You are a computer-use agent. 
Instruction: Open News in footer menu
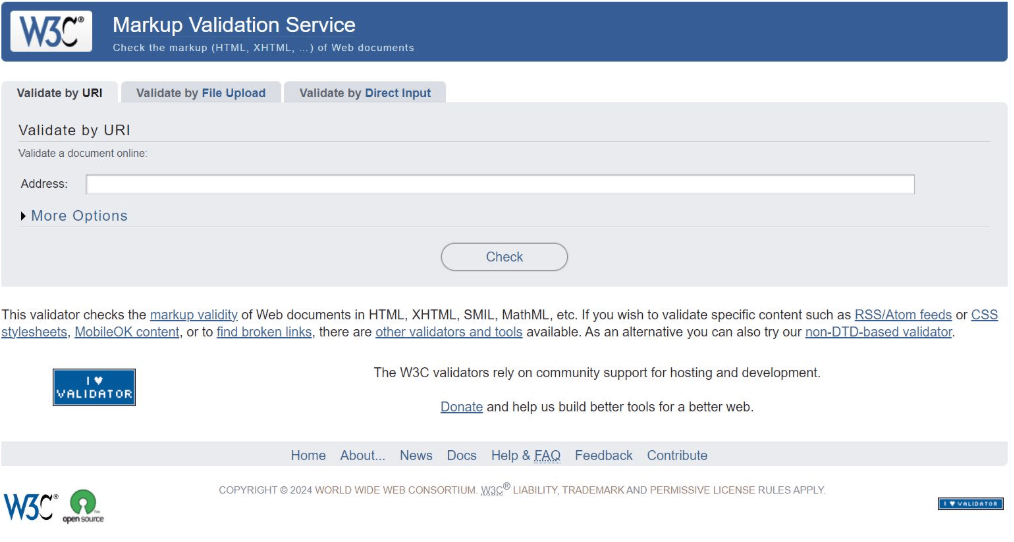pos(416,455)
